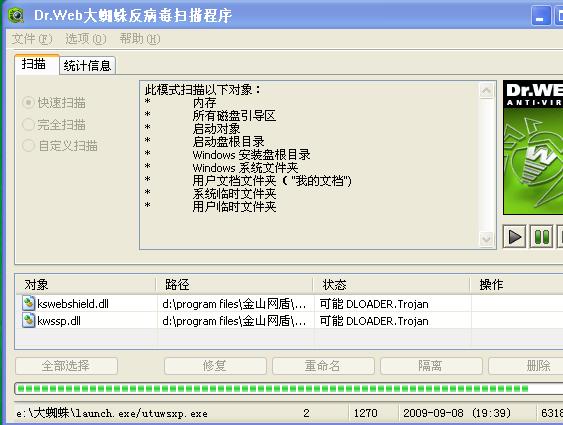Click the 重命名 button

(x=323, y=366)
